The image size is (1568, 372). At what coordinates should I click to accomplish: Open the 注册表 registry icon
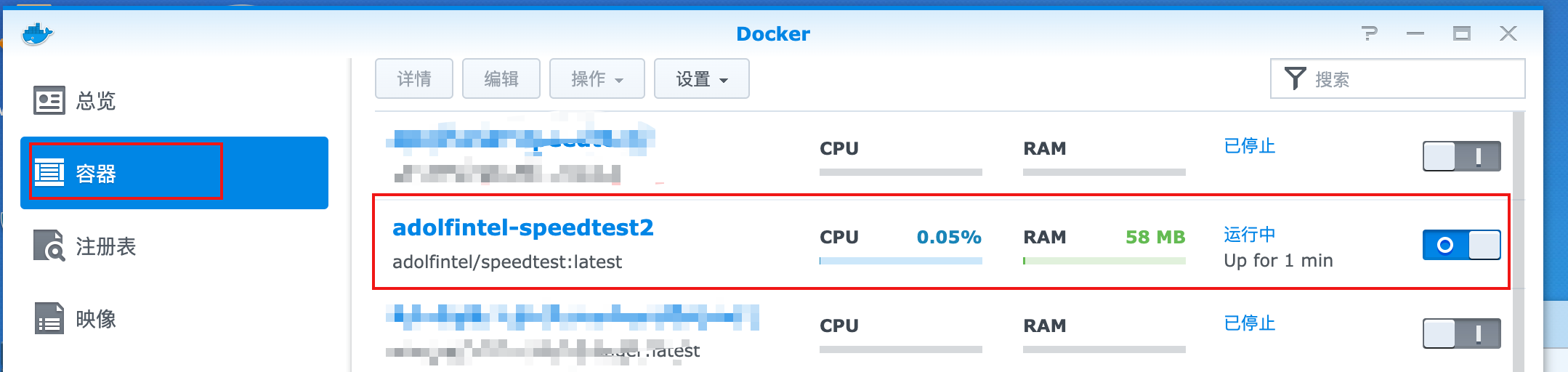tap(49, 246)
